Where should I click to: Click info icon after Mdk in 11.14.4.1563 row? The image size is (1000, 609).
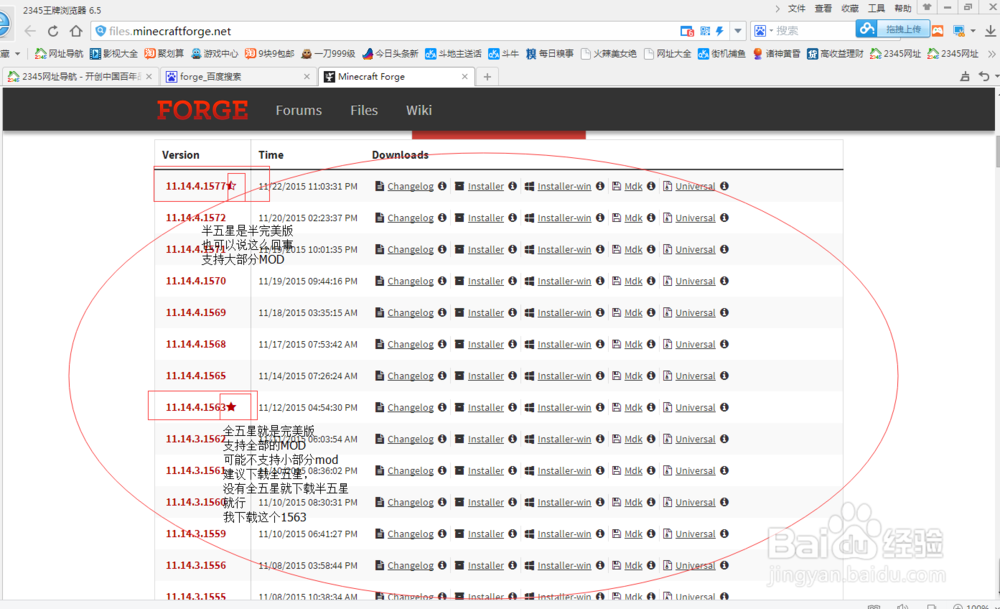click(651, 407)
